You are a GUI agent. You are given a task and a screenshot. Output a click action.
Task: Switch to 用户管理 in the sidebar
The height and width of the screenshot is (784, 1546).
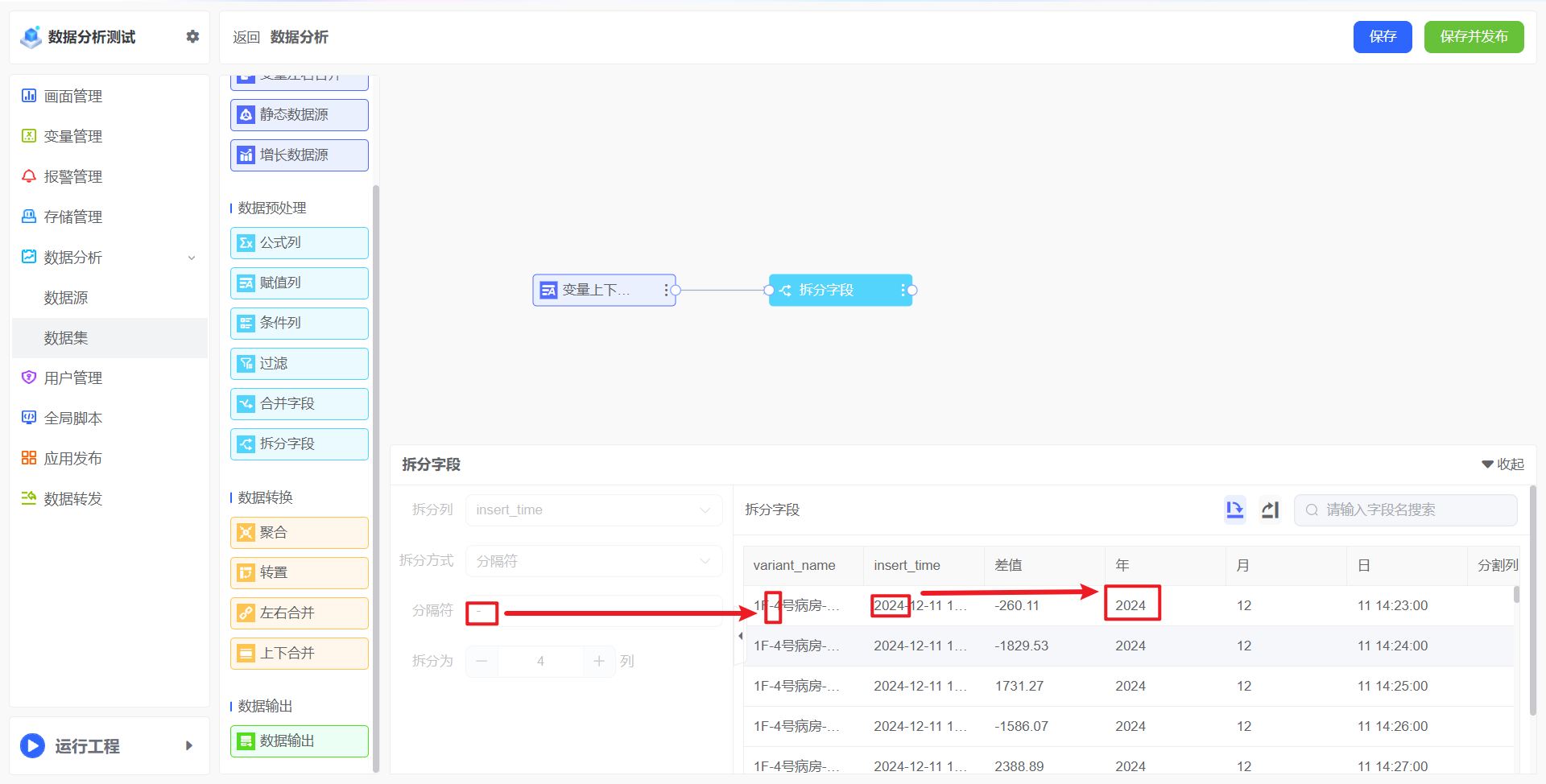[72, 377]
